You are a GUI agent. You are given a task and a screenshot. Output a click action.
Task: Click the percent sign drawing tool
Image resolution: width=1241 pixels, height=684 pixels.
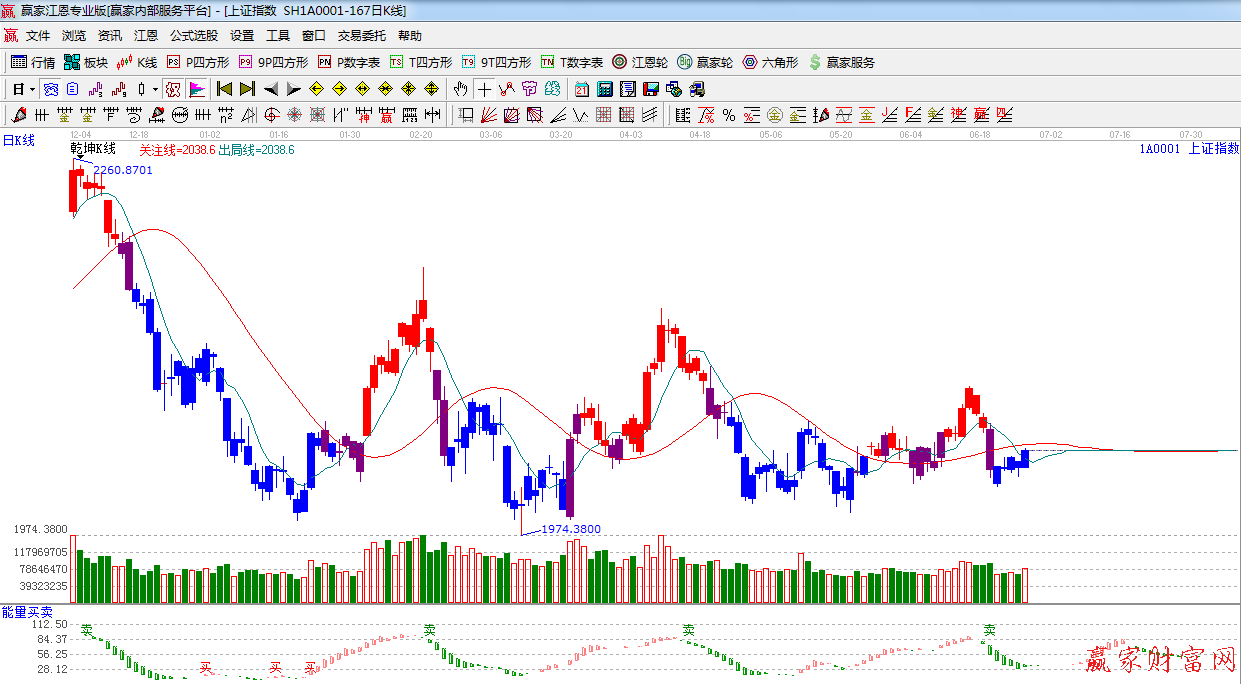(x=729, y=115)
